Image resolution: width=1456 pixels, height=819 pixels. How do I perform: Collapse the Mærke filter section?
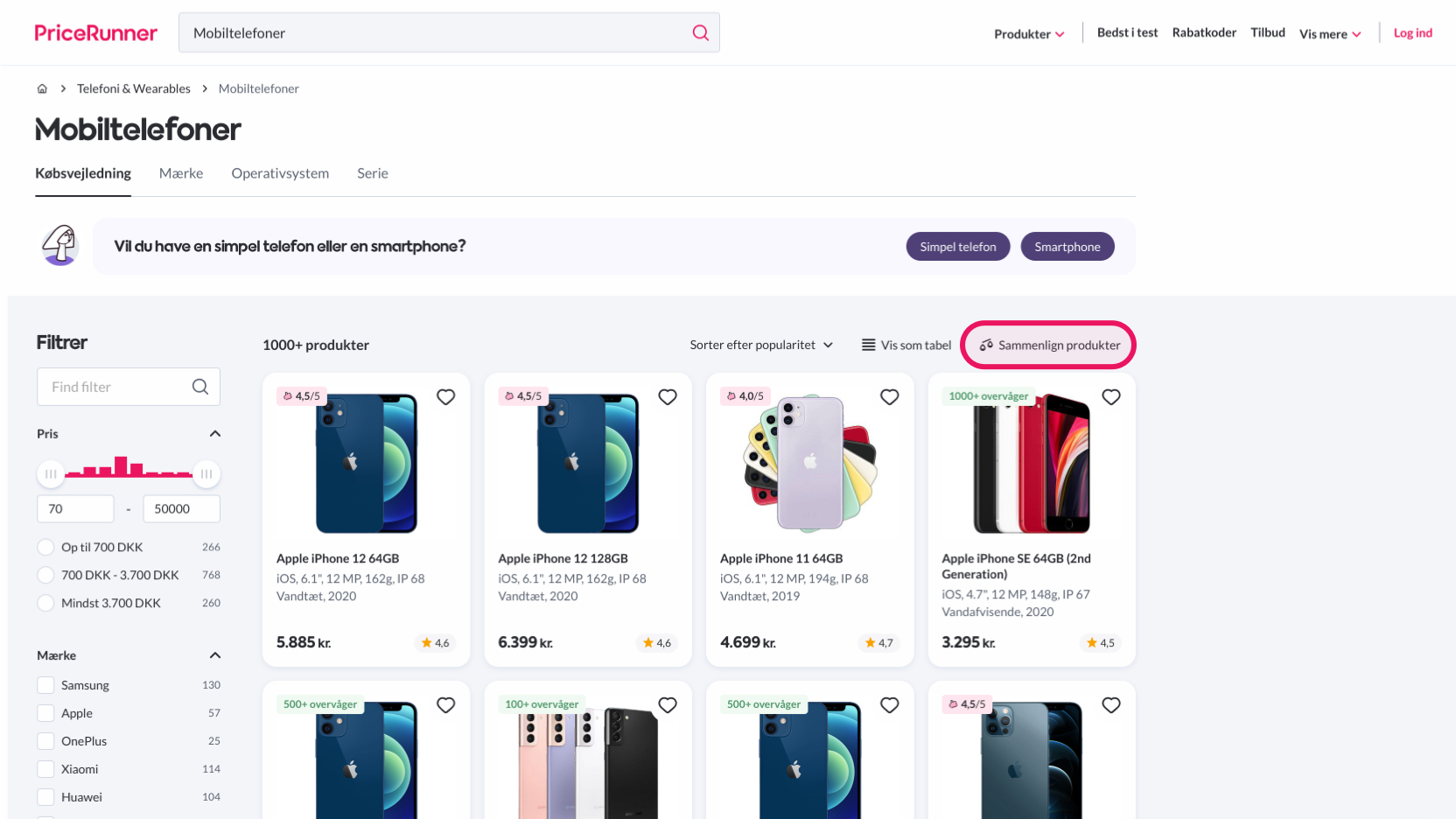tap(215, 655)
